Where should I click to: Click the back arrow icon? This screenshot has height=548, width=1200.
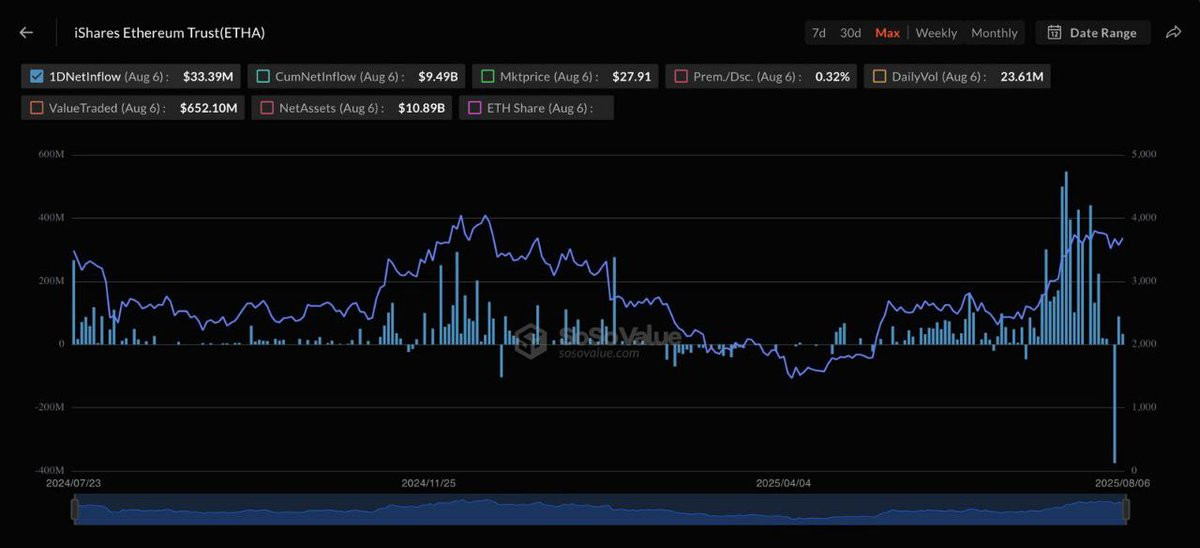tap(26, 33)
